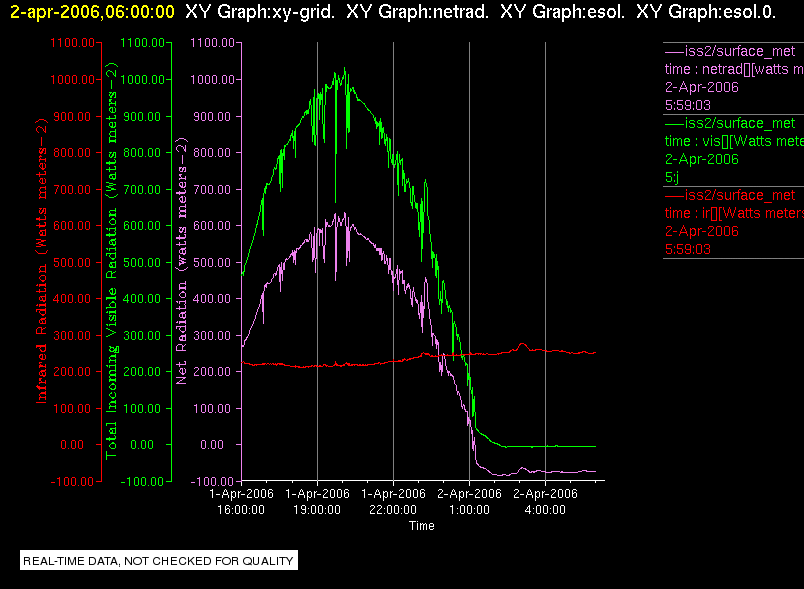This screenshot has height=589, width=804.
Task: Click the pink legend time 5:59:03
Action: pyautogui.click(x=688, y=105)
